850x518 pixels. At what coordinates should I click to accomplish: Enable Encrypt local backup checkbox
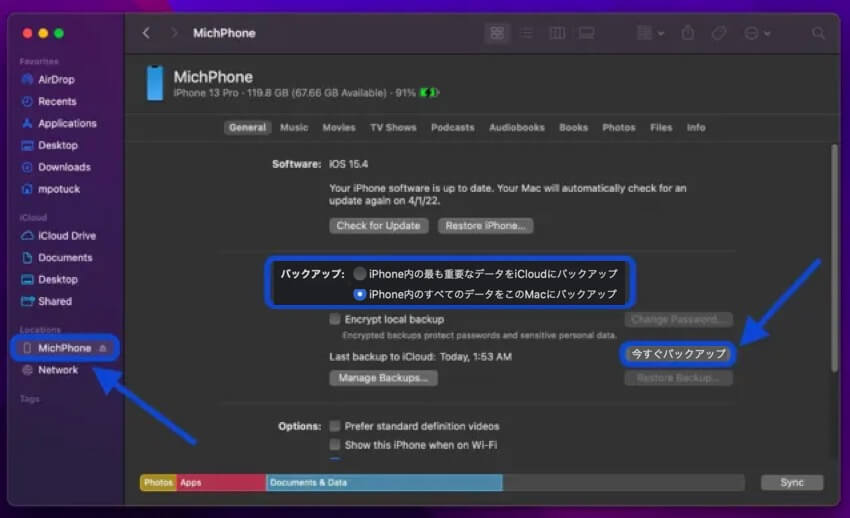tap(335, 319)
